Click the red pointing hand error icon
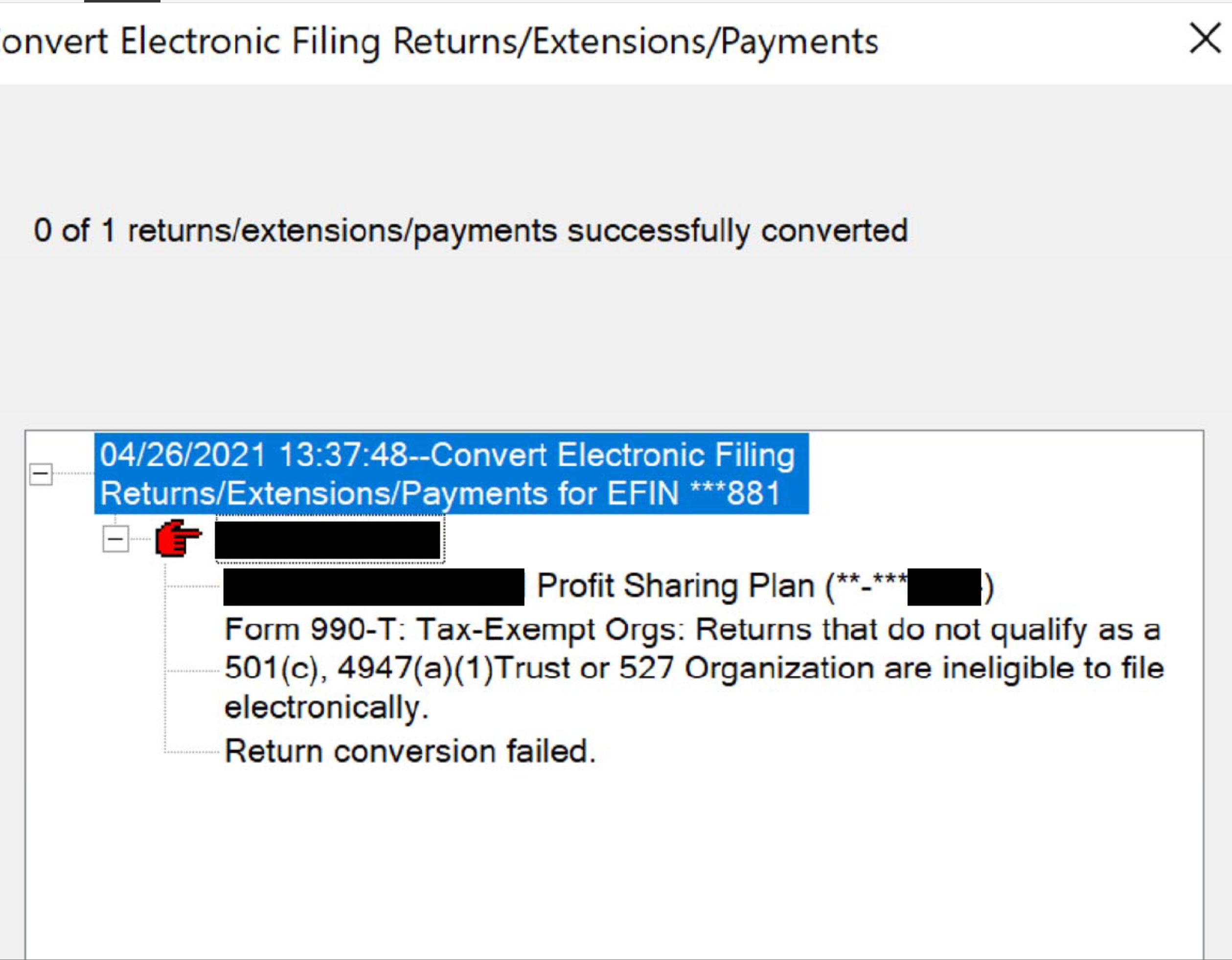1232x960 pixels. point(178,538)
